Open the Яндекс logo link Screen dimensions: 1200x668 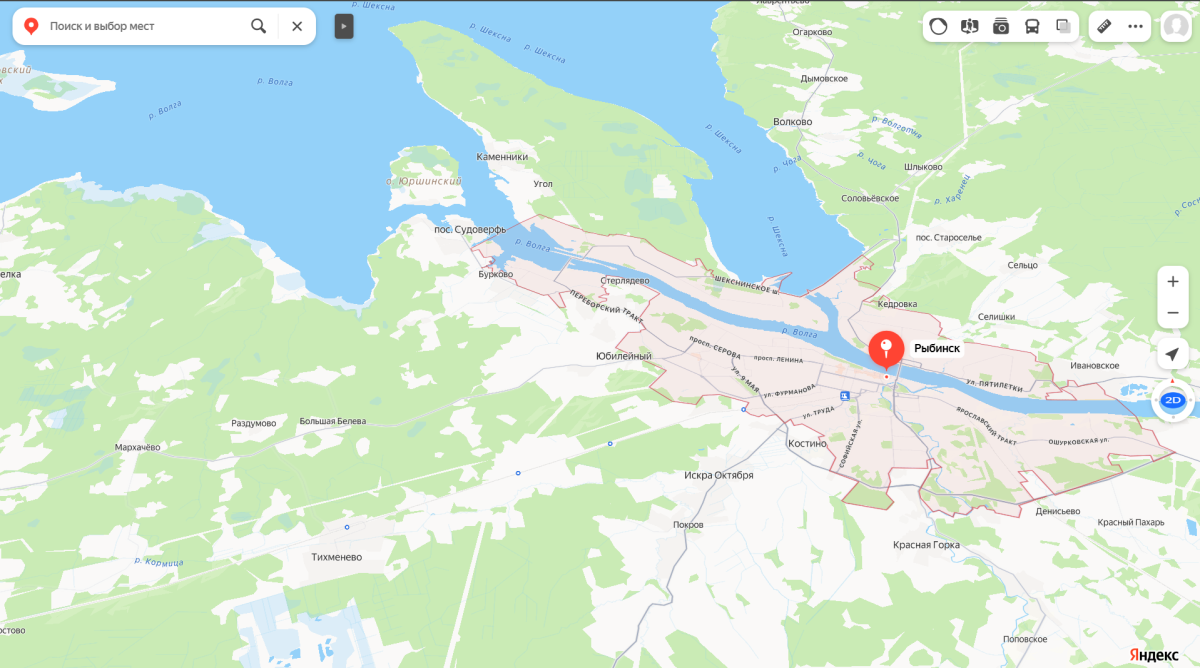coord(1153,654)
